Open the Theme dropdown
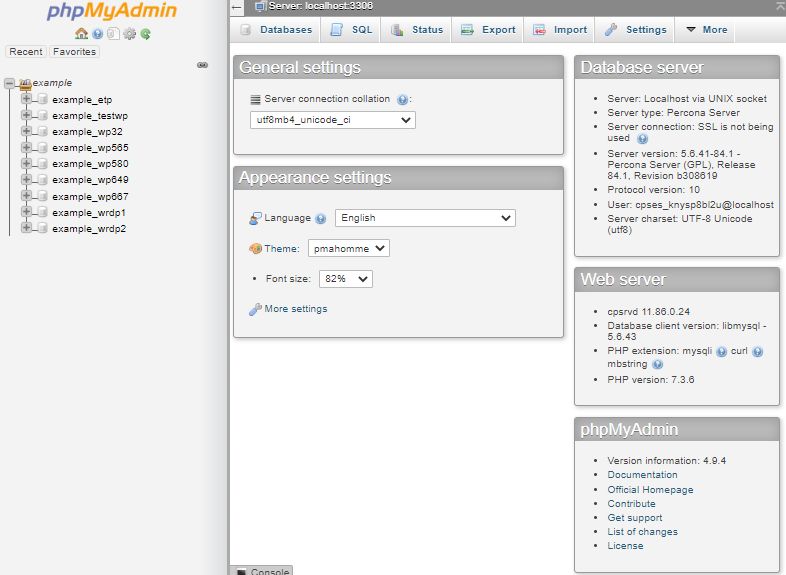Image resolution: width=786 pixels, height=575 pixels. (x=348, y=248)
